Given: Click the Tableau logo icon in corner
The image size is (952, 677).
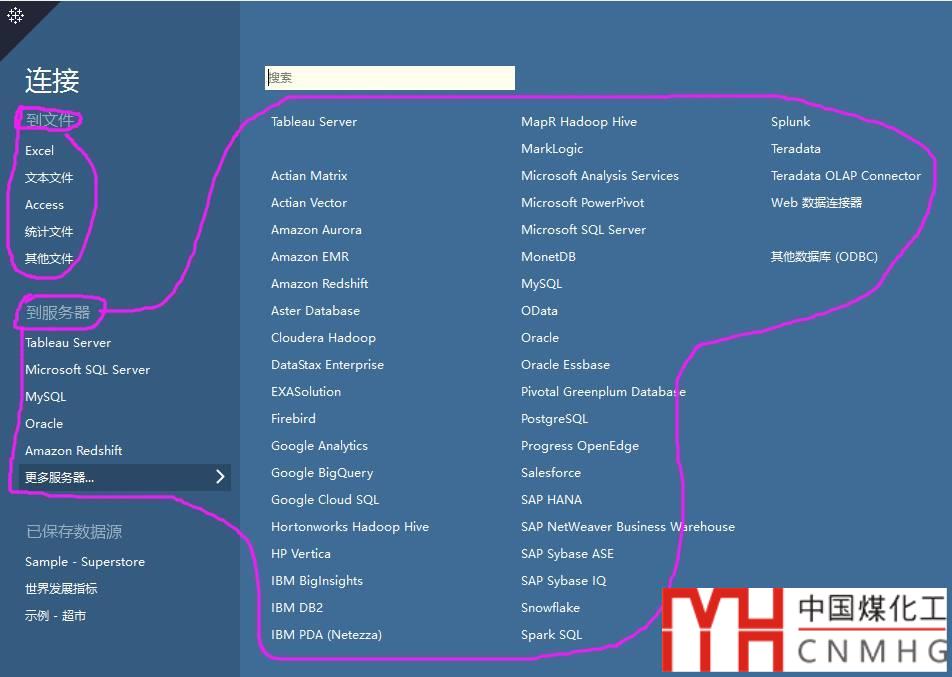Looking at the screenshot, I should [x=15, y=15].
